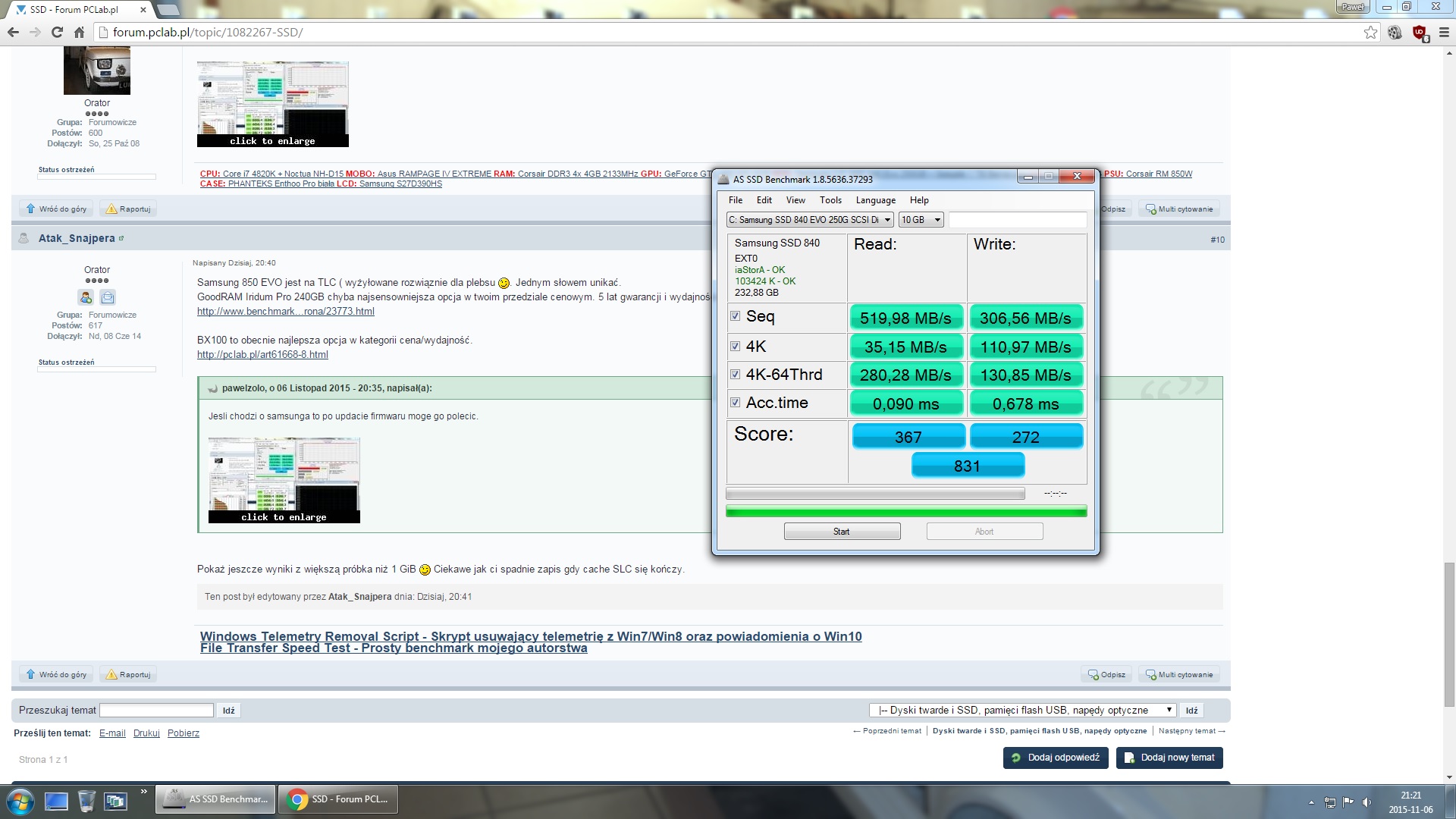Disable the Acc.time test checkbox

tap(735, 403)
